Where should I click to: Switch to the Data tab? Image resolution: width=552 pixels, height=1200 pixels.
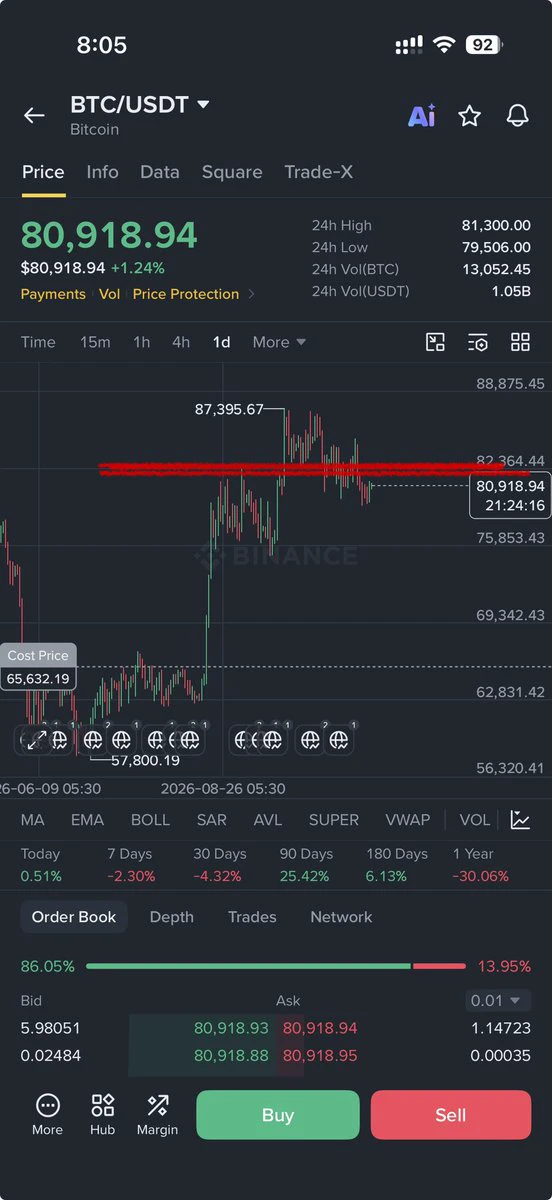(160, 172)
